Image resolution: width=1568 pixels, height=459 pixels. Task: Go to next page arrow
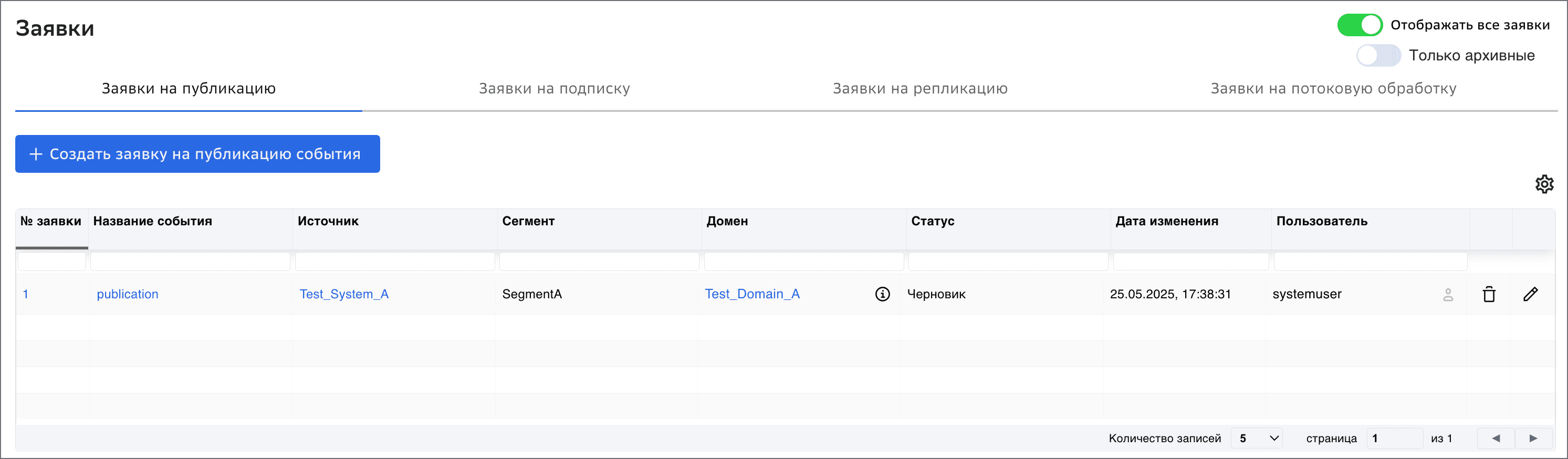coord(1533,437)
